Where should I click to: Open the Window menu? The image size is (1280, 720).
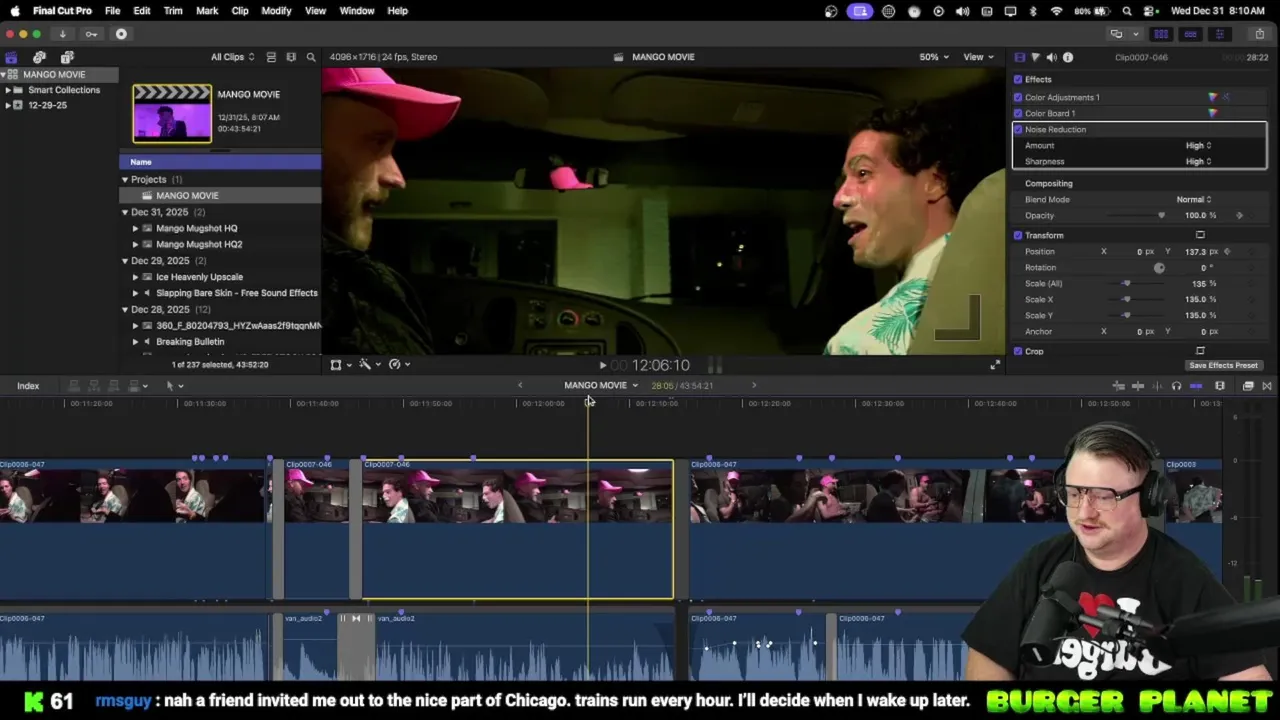tap(357, 11)
